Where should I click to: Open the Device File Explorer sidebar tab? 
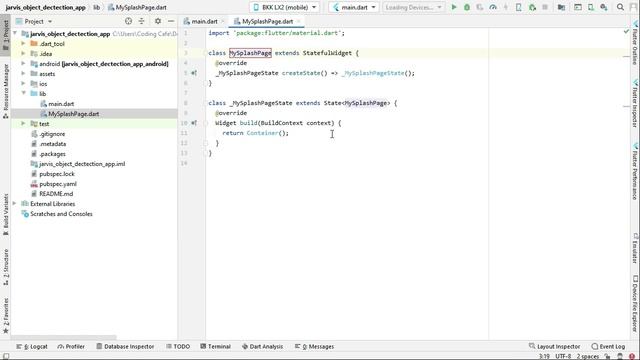point(635,304)
